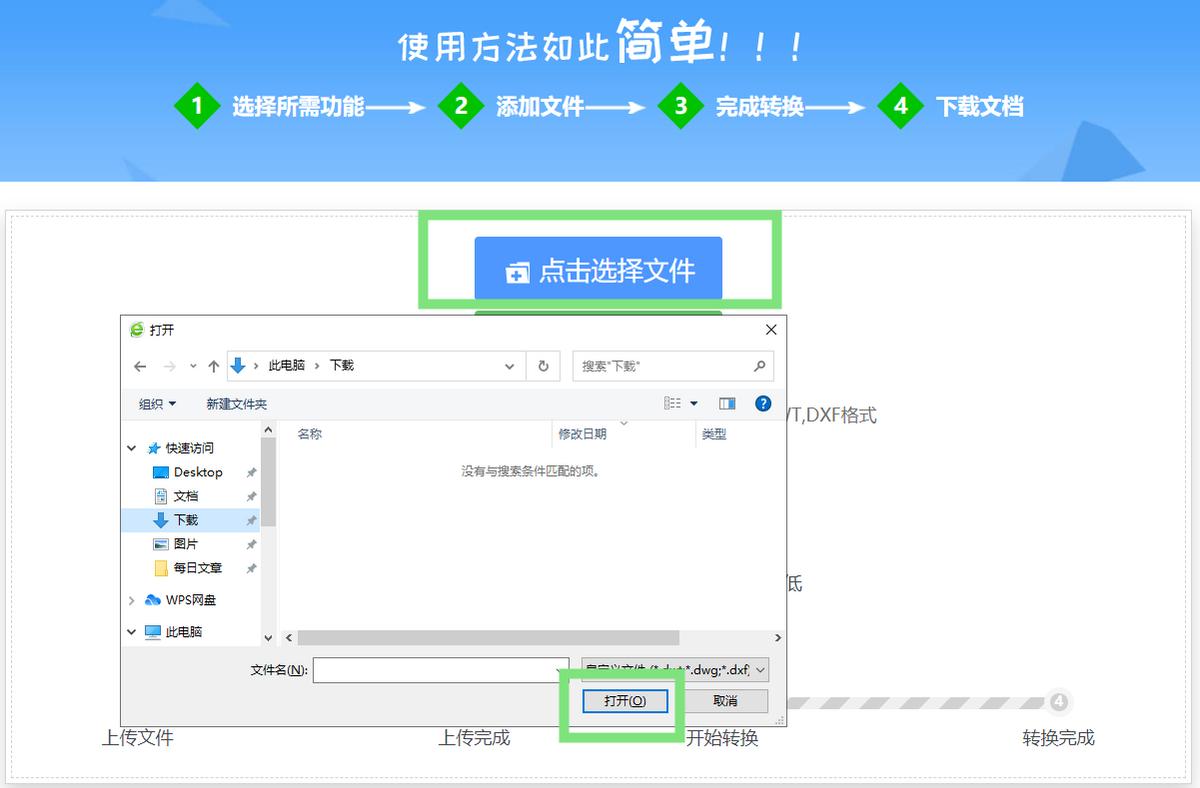Select 下载 in the navigation pane

(186, 520)
